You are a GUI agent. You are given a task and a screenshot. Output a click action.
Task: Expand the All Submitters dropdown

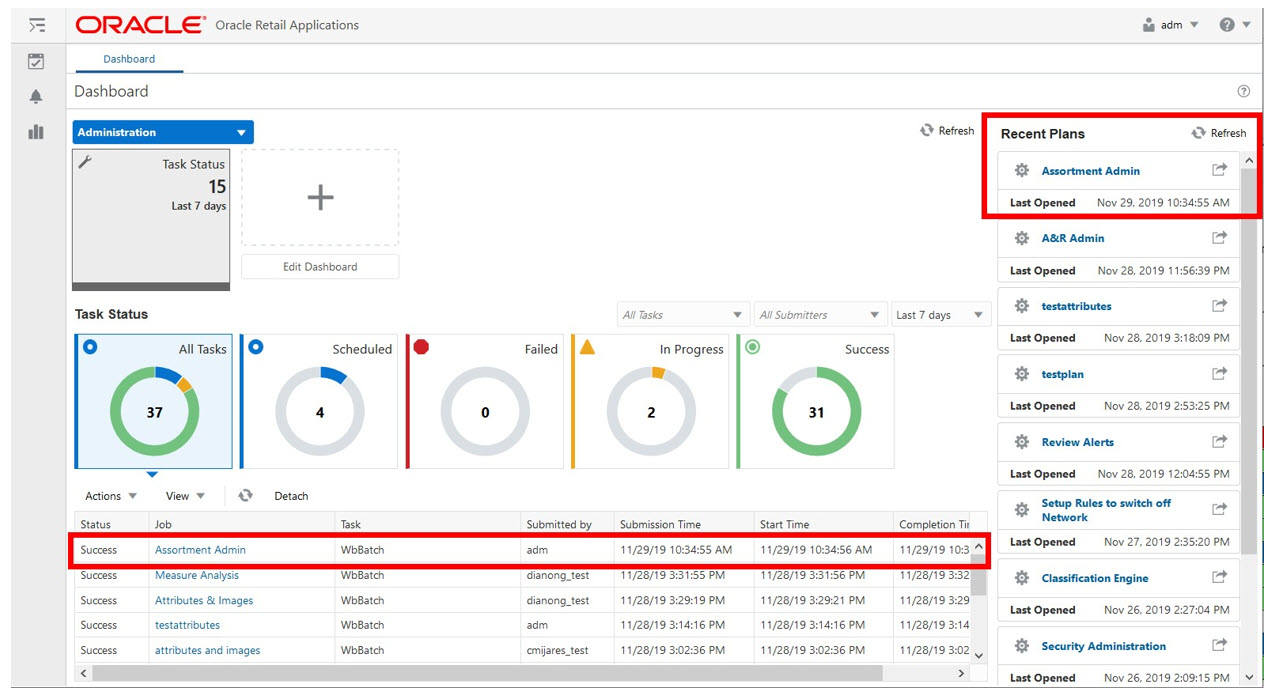point(820,315)
